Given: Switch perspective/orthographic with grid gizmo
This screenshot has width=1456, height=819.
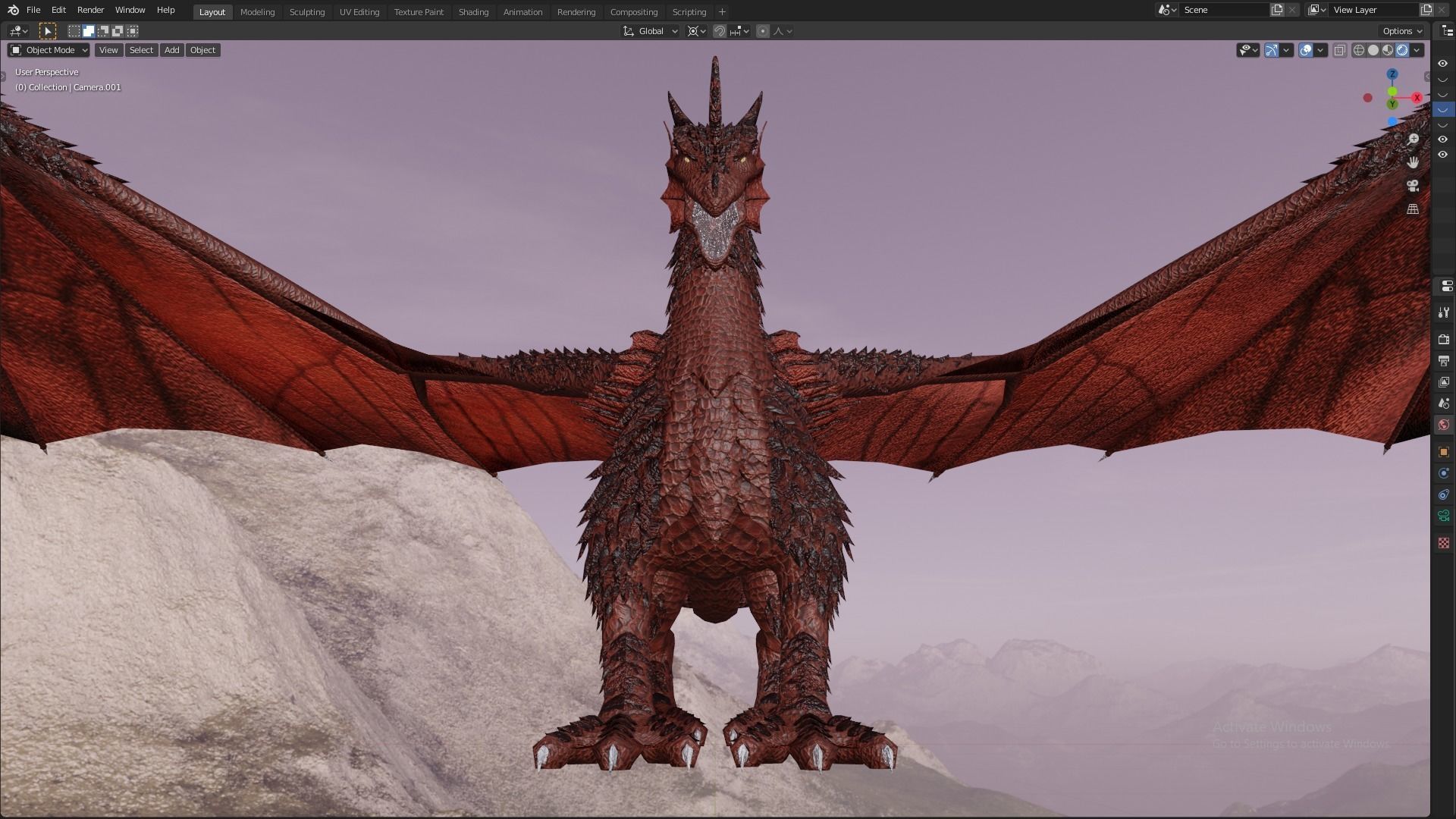Looking at the screenshot, I should (x=1413, y=209).
